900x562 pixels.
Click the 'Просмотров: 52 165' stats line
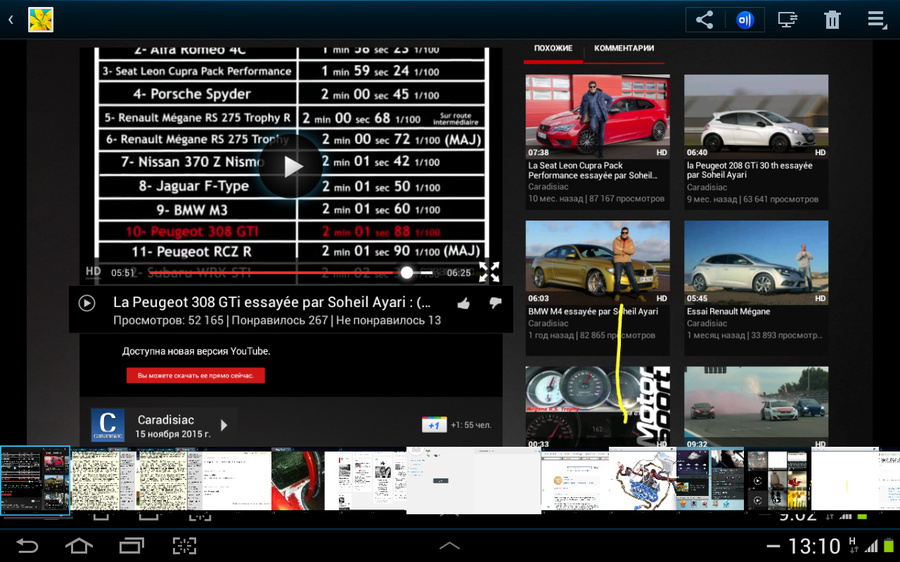coord(277,320)
